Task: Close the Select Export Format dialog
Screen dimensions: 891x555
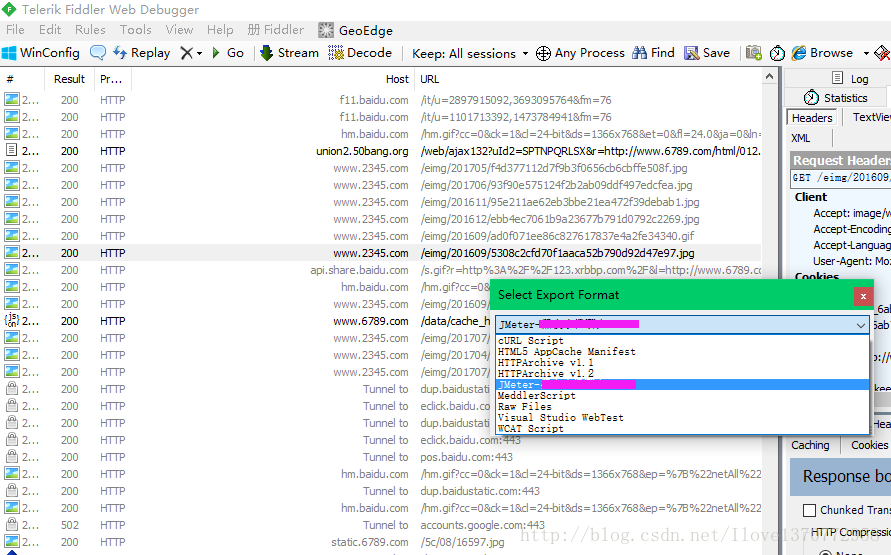Action: pyautogui.click(x=862, y=296)
